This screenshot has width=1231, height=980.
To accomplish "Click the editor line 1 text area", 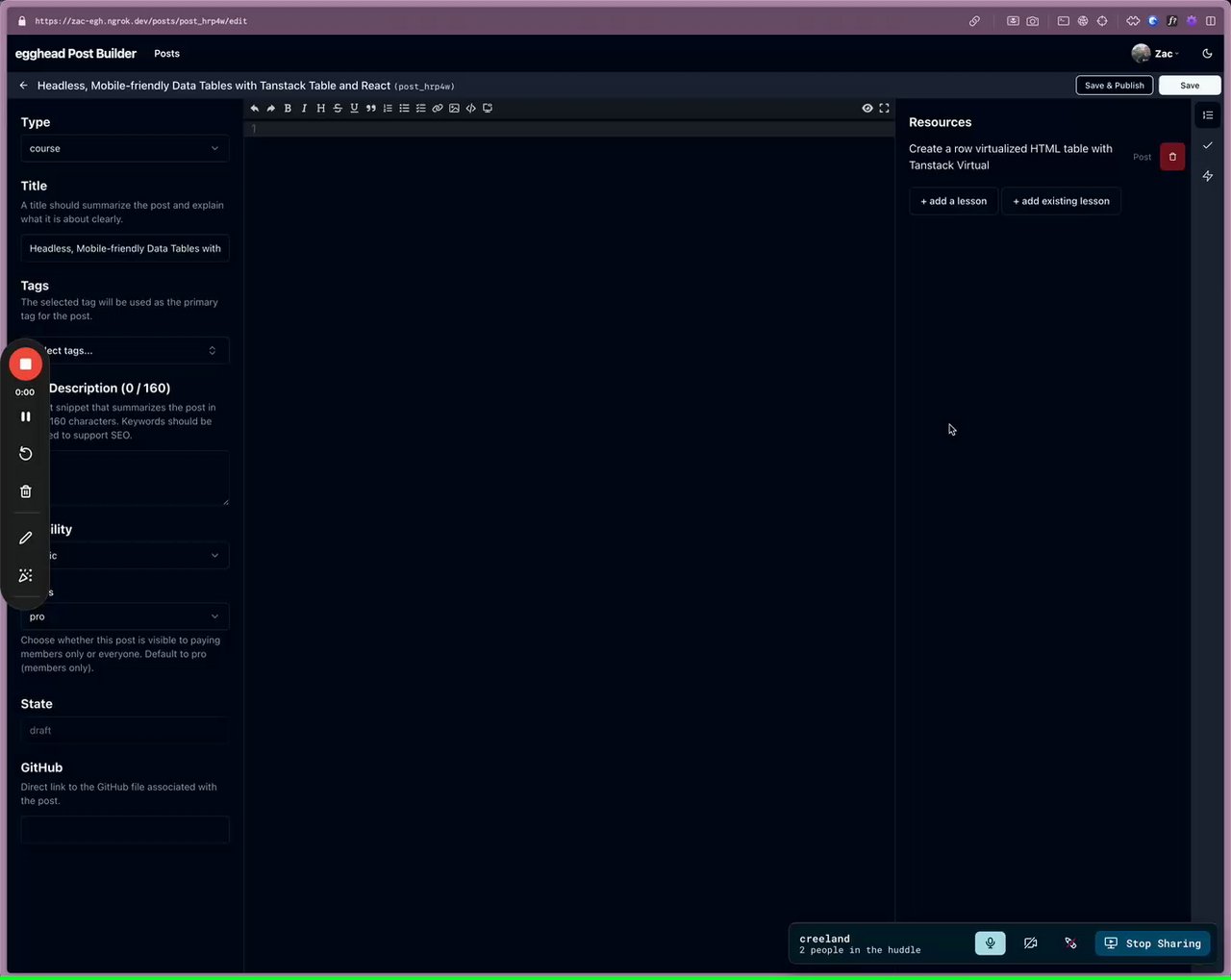I will [x=568, y=129].
